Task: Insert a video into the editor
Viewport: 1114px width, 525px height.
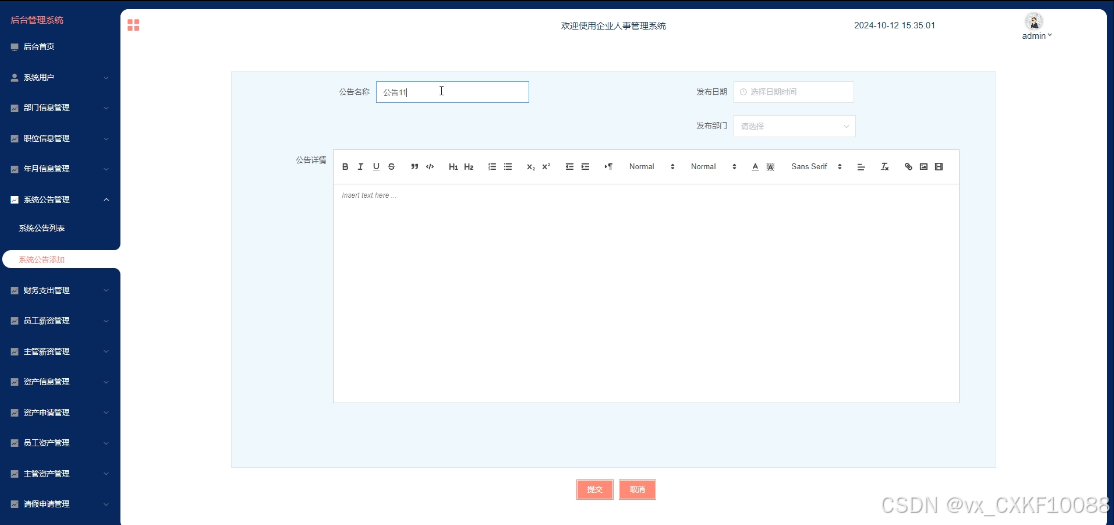Action: (x=939, y=167)
